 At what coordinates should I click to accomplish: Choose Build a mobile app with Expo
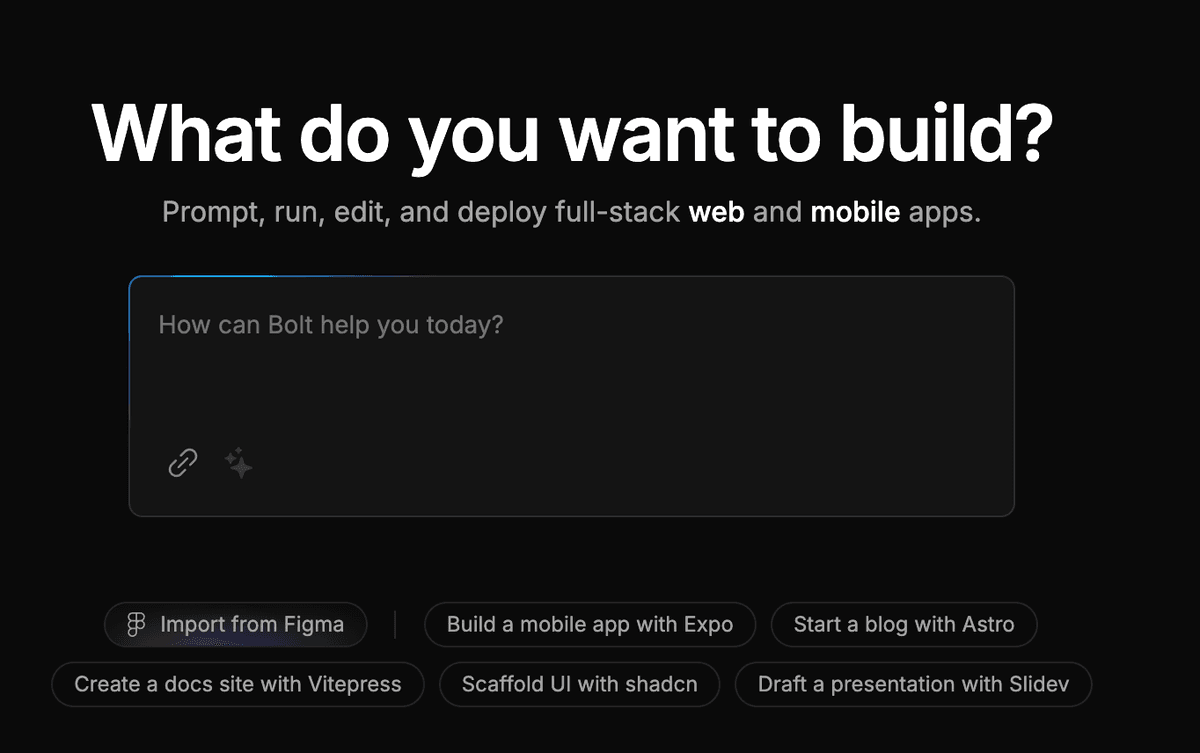pos(590,625)
